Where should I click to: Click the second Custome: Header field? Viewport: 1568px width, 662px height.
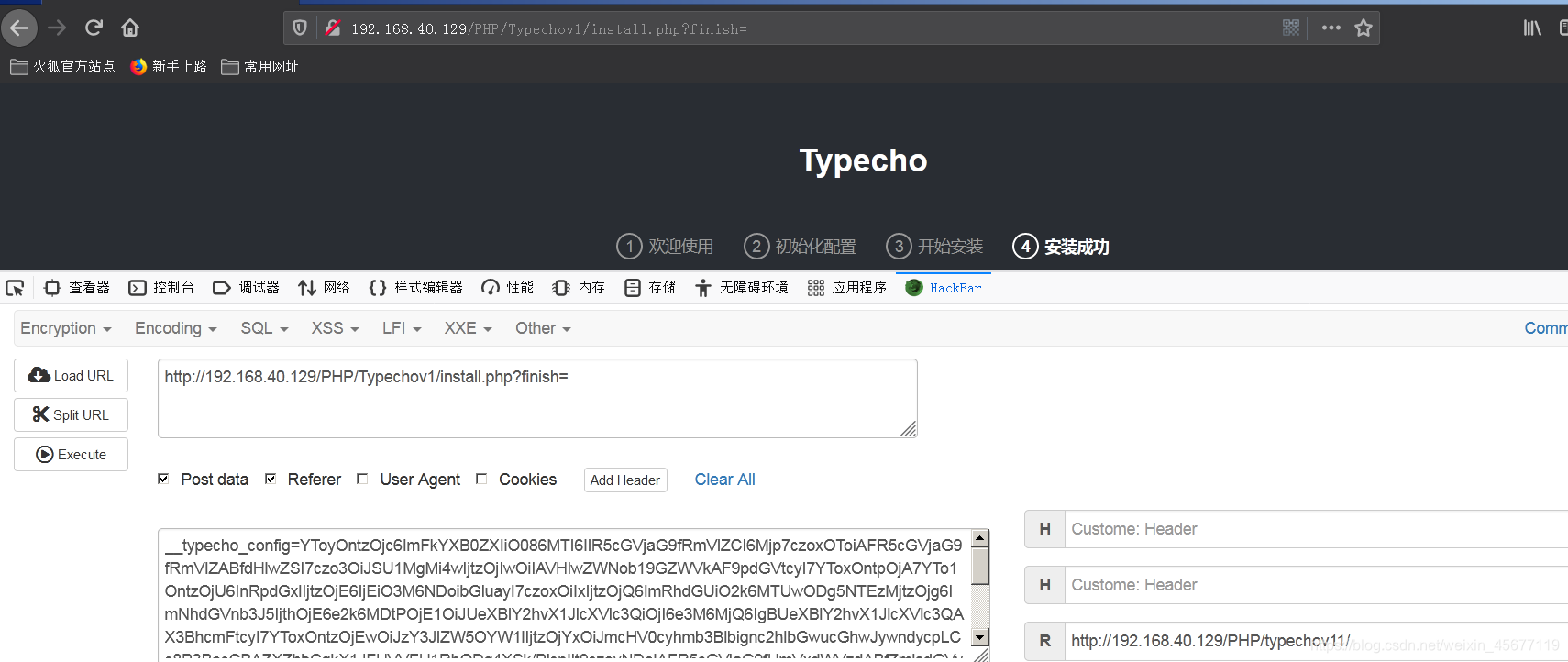coord(1316,585)
